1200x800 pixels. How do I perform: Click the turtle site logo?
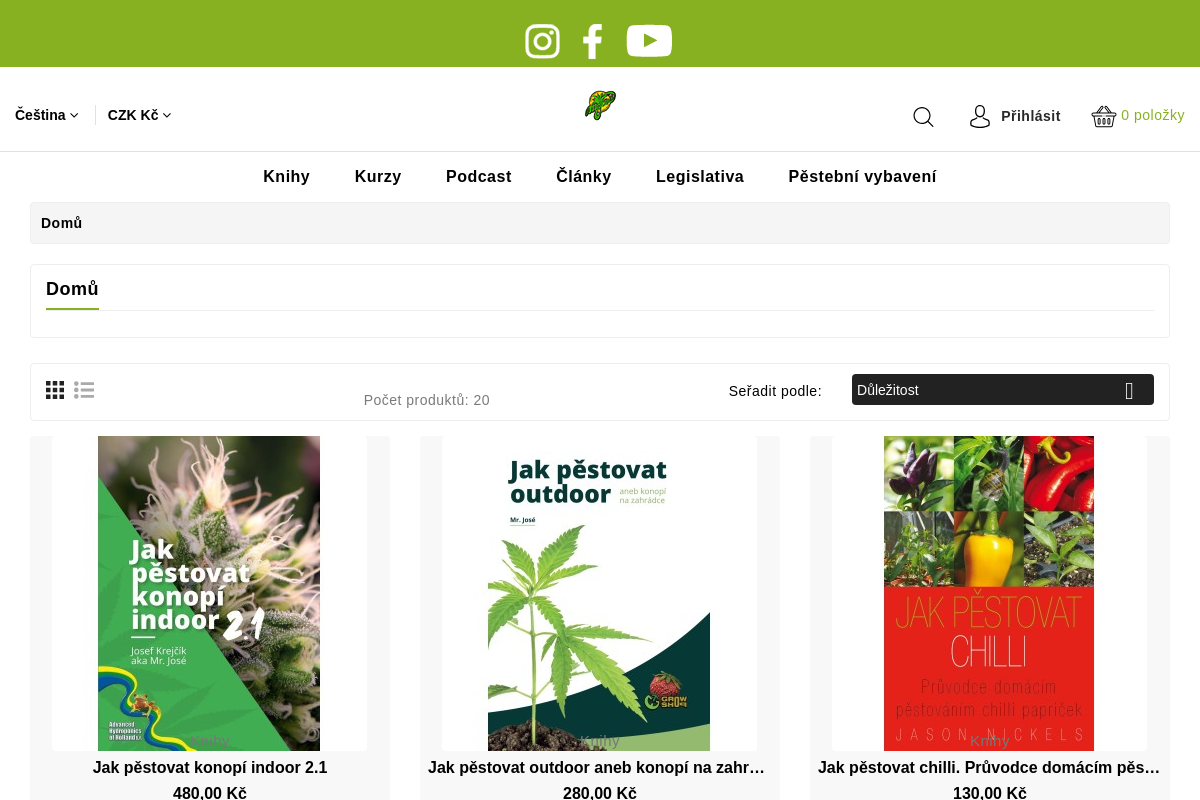[600, 105]
